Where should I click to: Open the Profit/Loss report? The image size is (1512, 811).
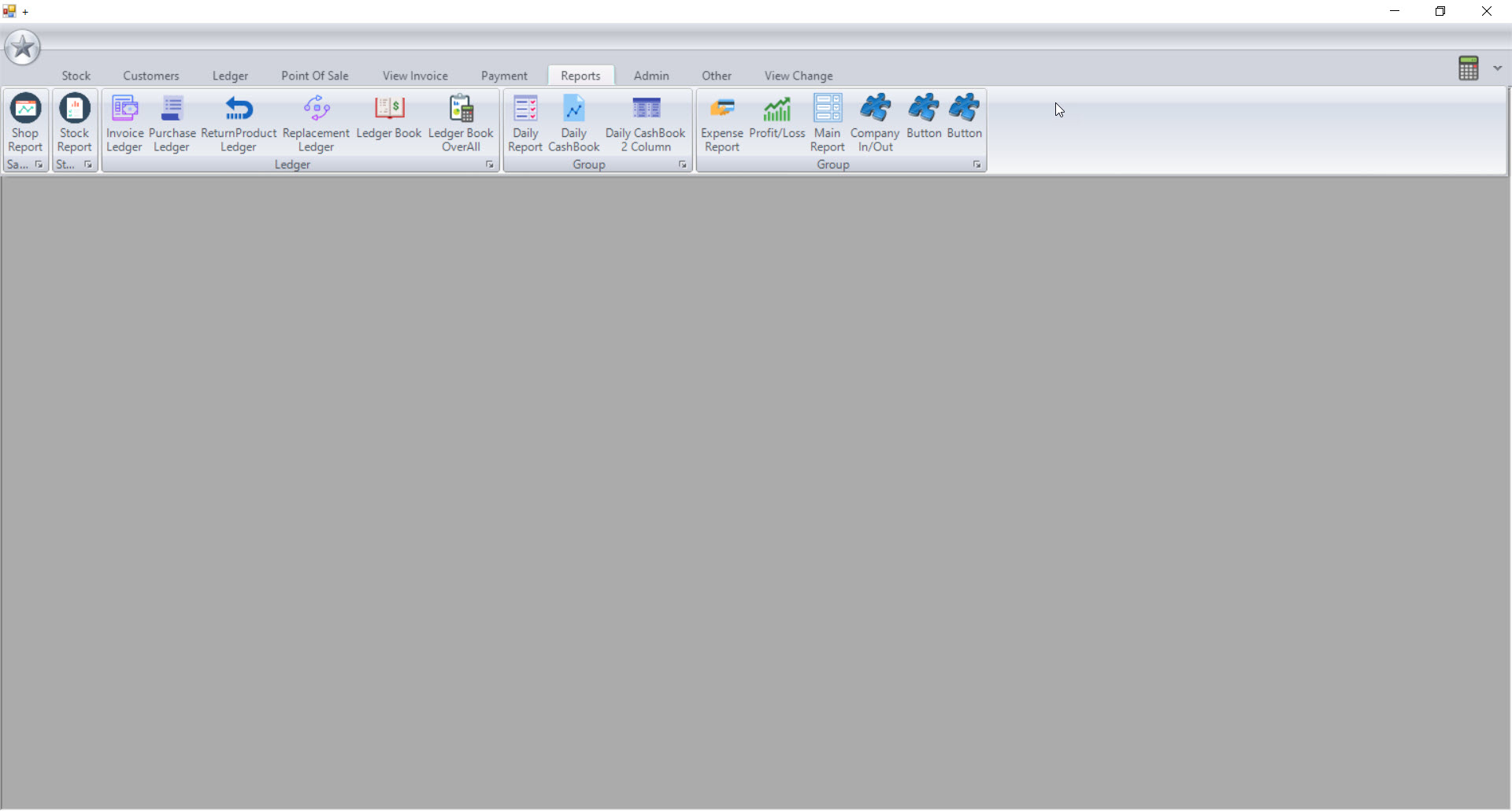tap(777, 123)
